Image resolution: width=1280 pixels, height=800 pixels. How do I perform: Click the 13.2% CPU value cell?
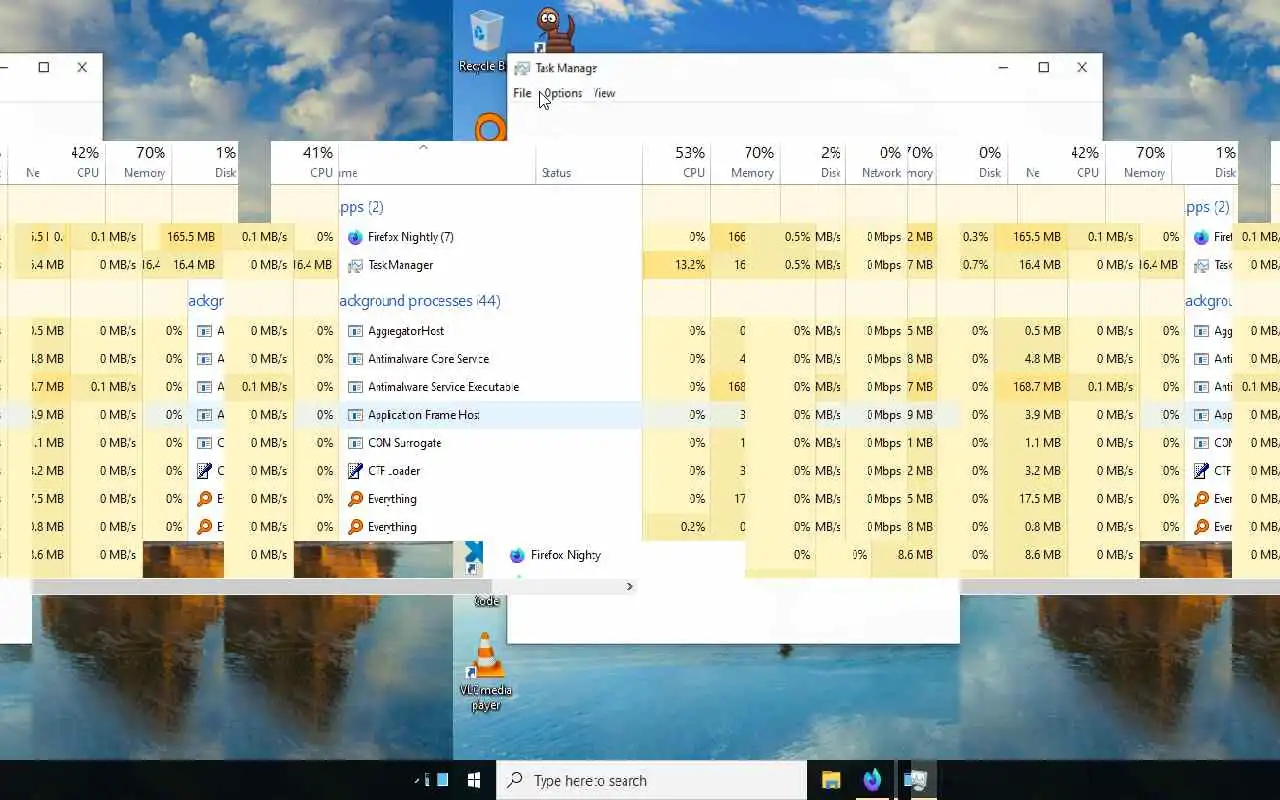pos(677,265)
